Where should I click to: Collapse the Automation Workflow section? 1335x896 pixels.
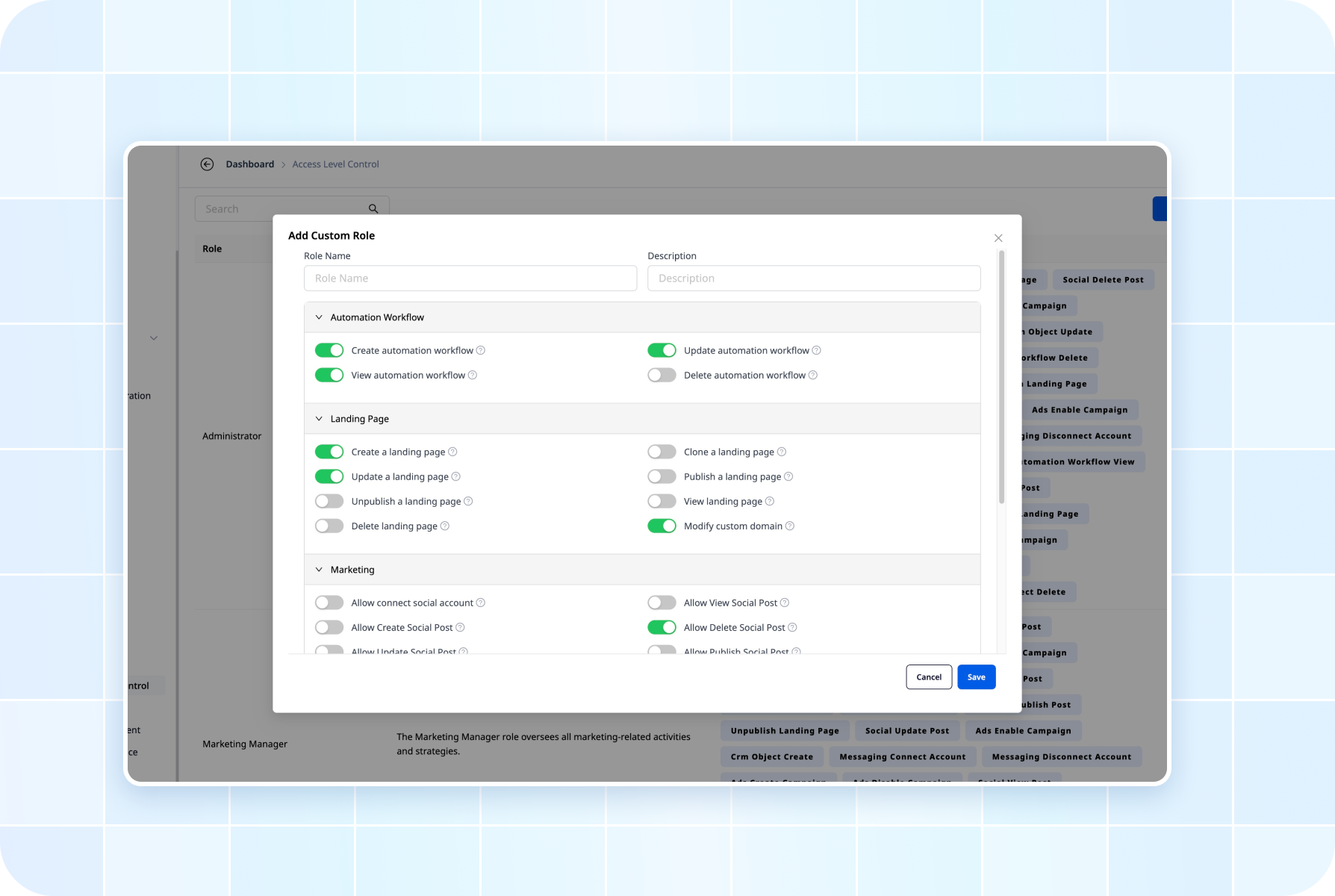(x=319, y=317)
